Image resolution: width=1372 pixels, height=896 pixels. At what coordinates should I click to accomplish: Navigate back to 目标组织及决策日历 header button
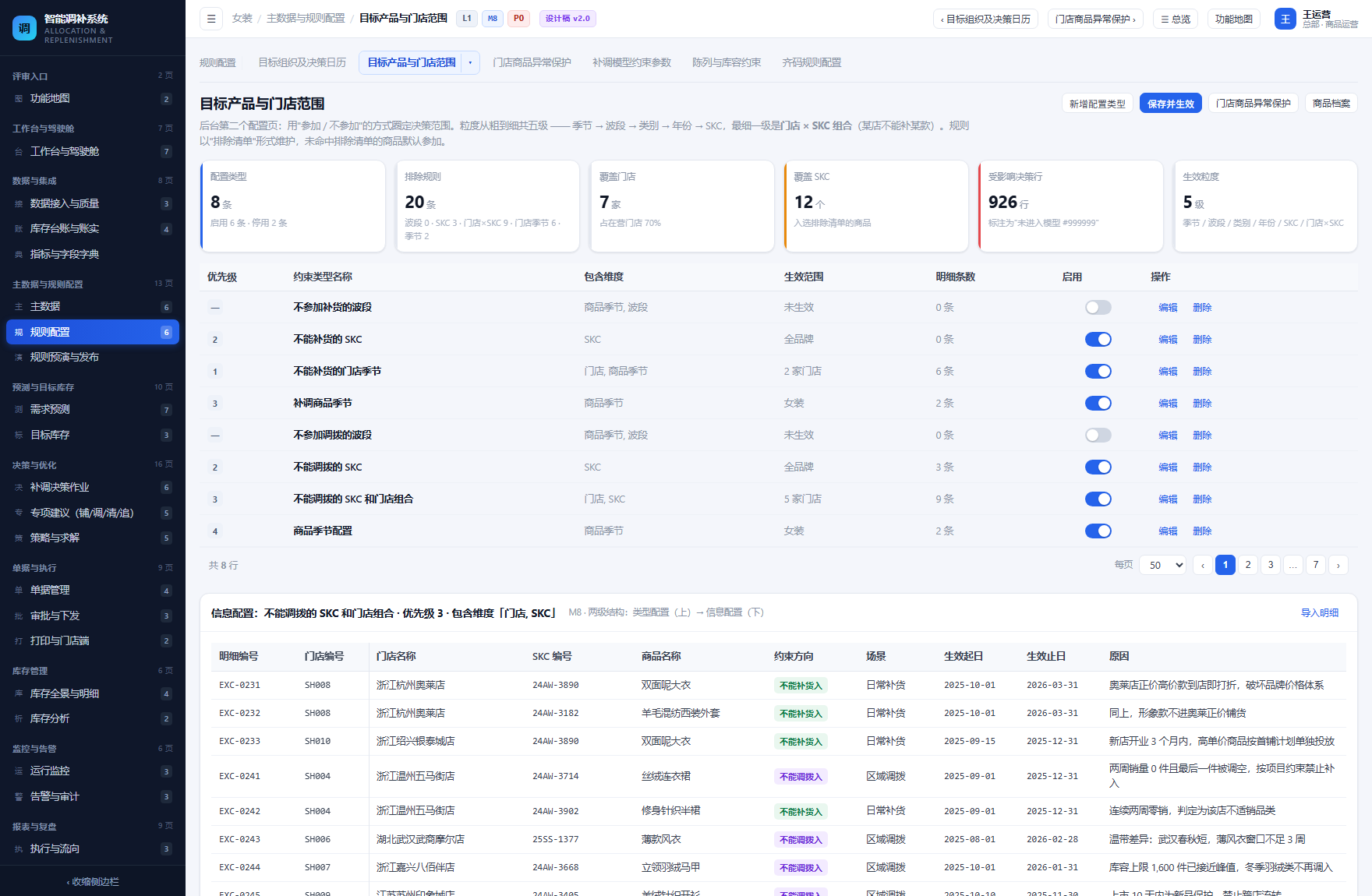(985, 19)
